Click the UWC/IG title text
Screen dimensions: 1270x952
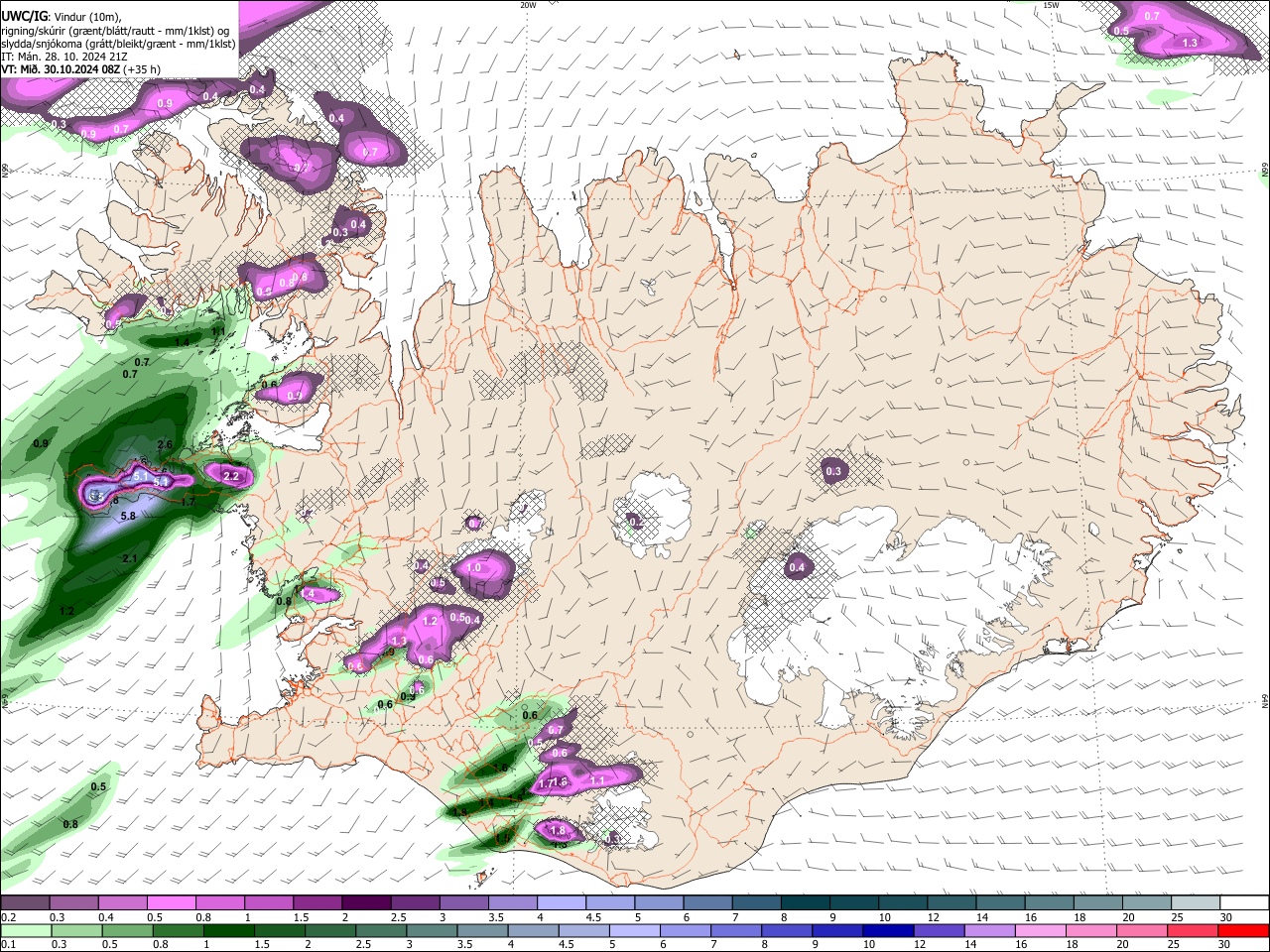25,15
